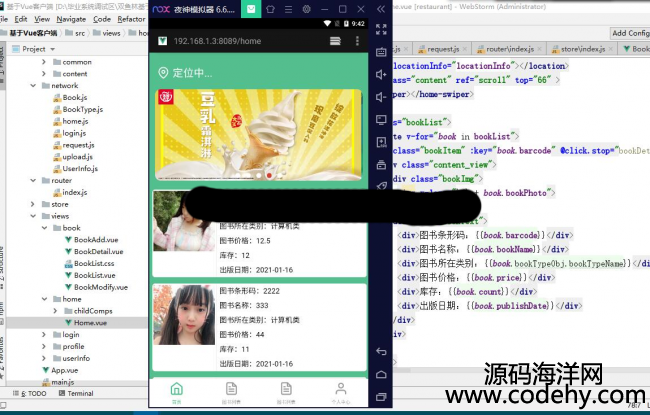Tap the book card priced 12.5

click(260, 233)
